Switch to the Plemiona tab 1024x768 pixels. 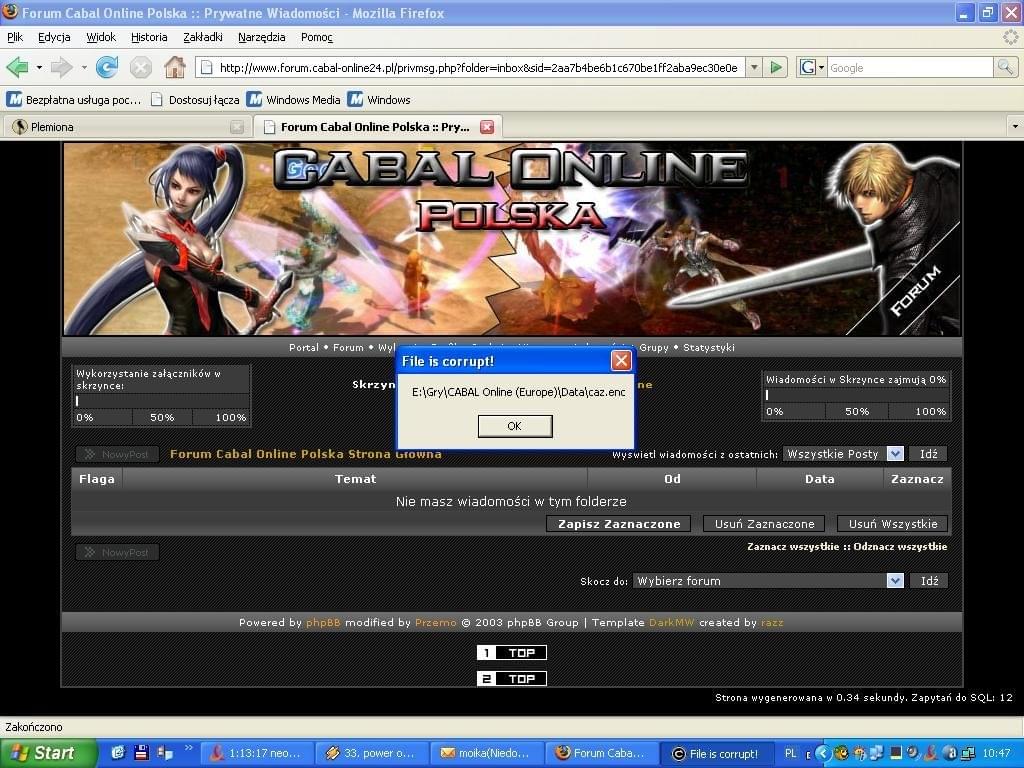tap(125, 127)
